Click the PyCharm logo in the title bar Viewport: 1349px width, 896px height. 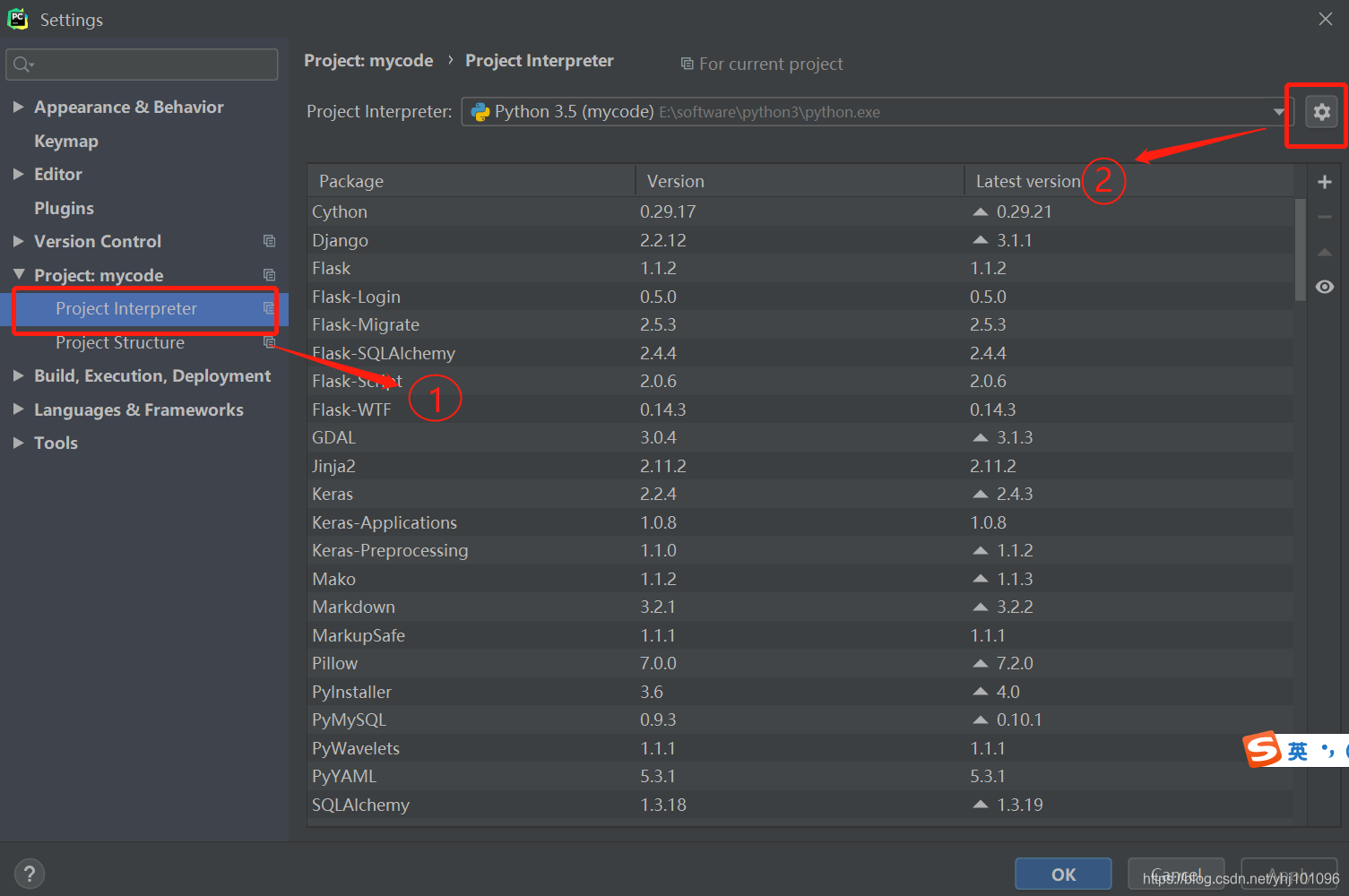(17, 18)
